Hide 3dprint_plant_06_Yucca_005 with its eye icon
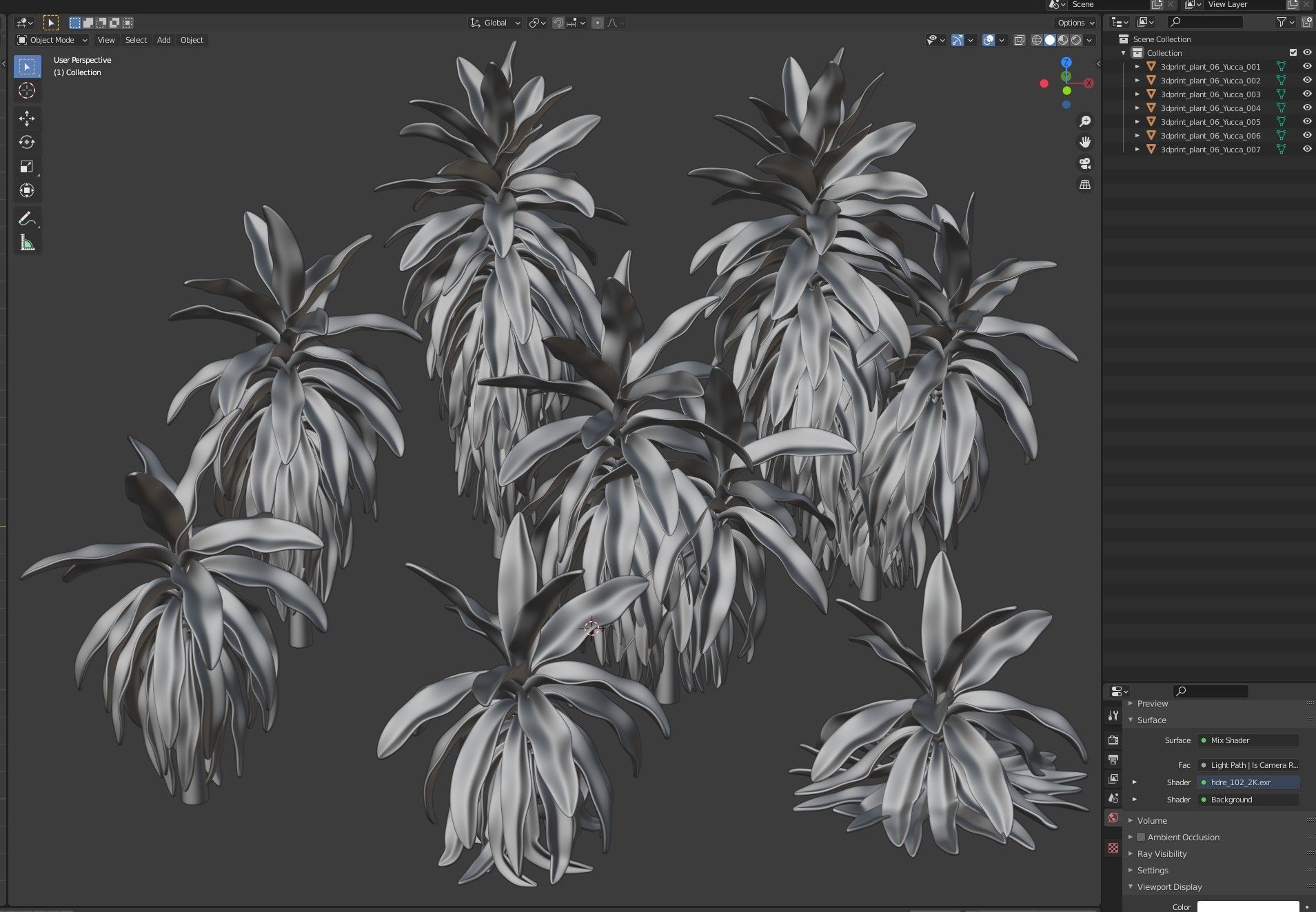 coord(1306,122)
